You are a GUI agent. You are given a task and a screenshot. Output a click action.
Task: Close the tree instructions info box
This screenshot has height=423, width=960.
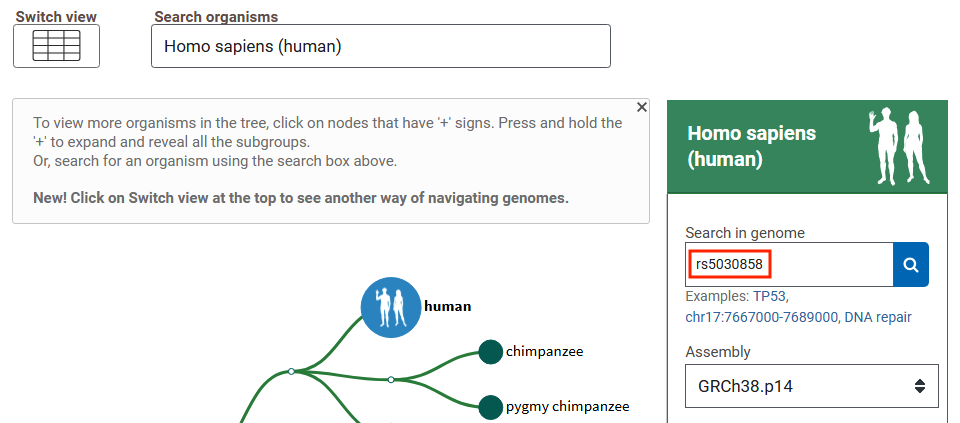coord(642,107)
